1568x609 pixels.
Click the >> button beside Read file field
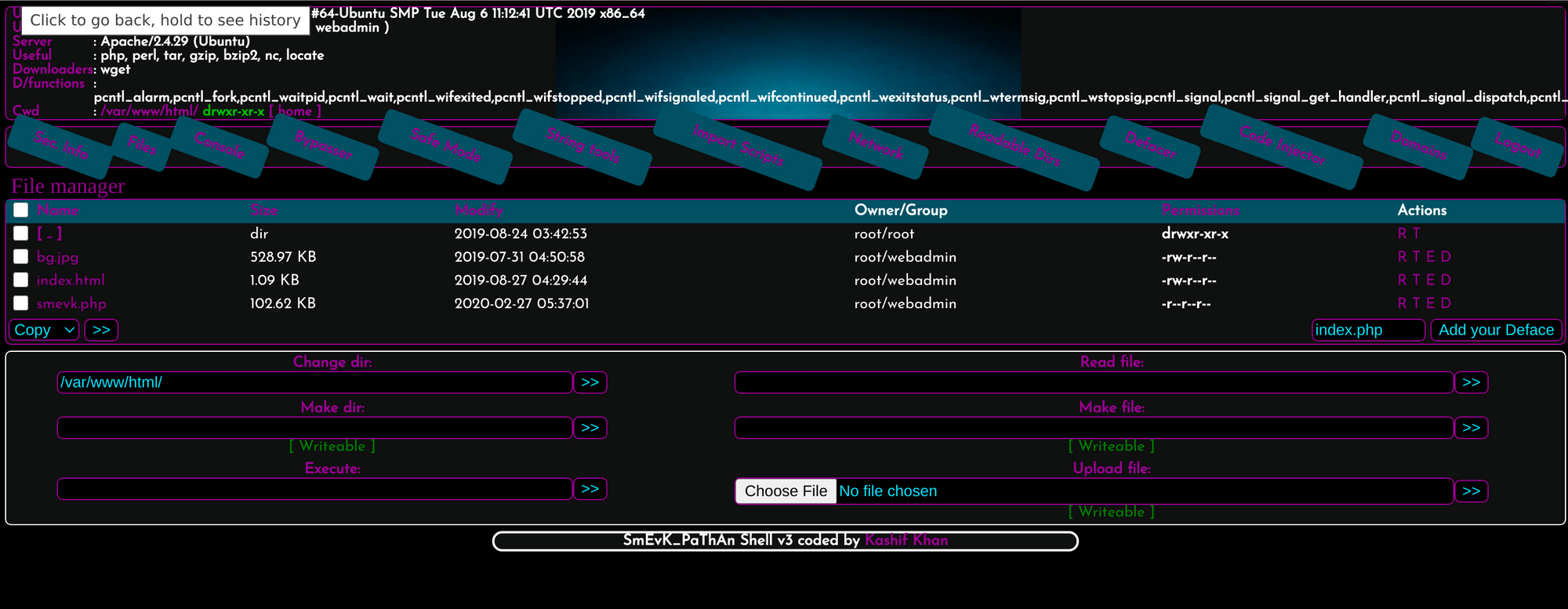(1471, 382)
